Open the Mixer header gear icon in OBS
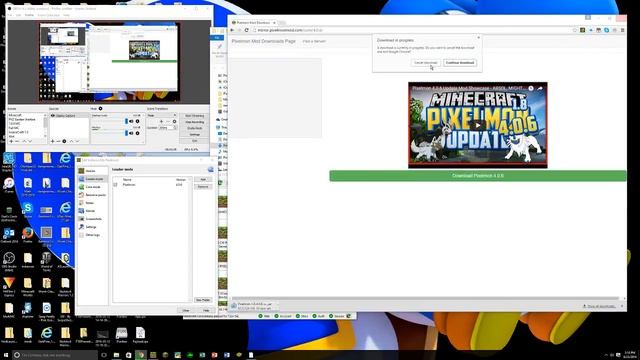The width and height of the screenshot is (640, 360). (100, 109)
